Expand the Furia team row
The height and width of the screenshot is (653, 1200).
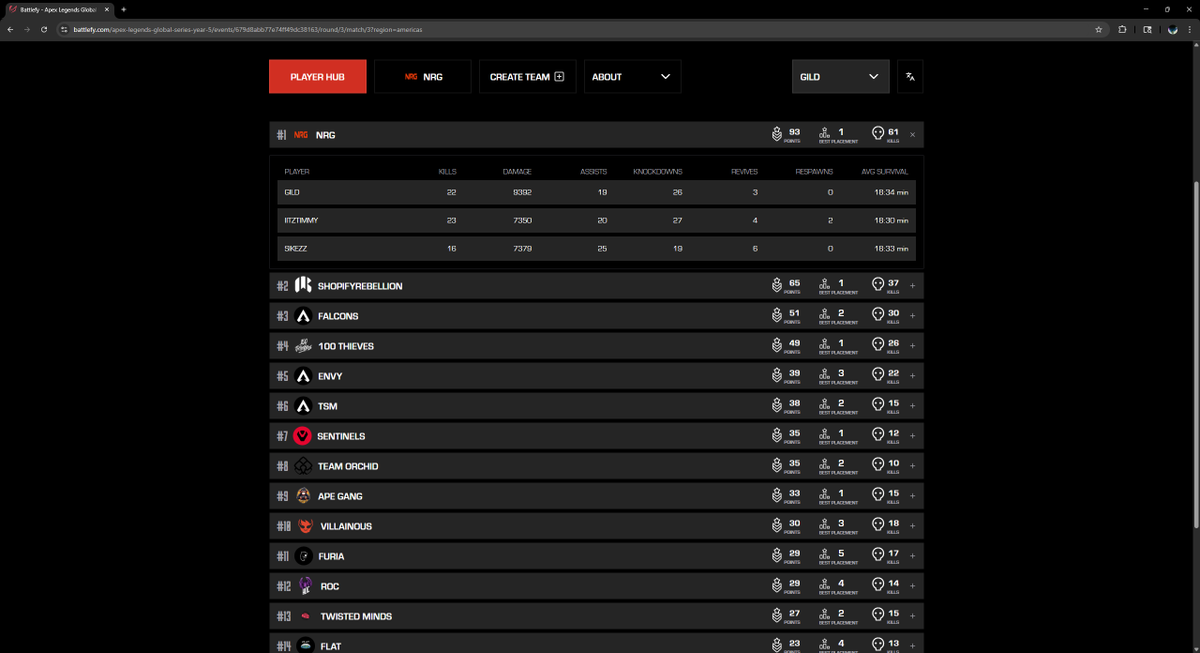point(912,557)
